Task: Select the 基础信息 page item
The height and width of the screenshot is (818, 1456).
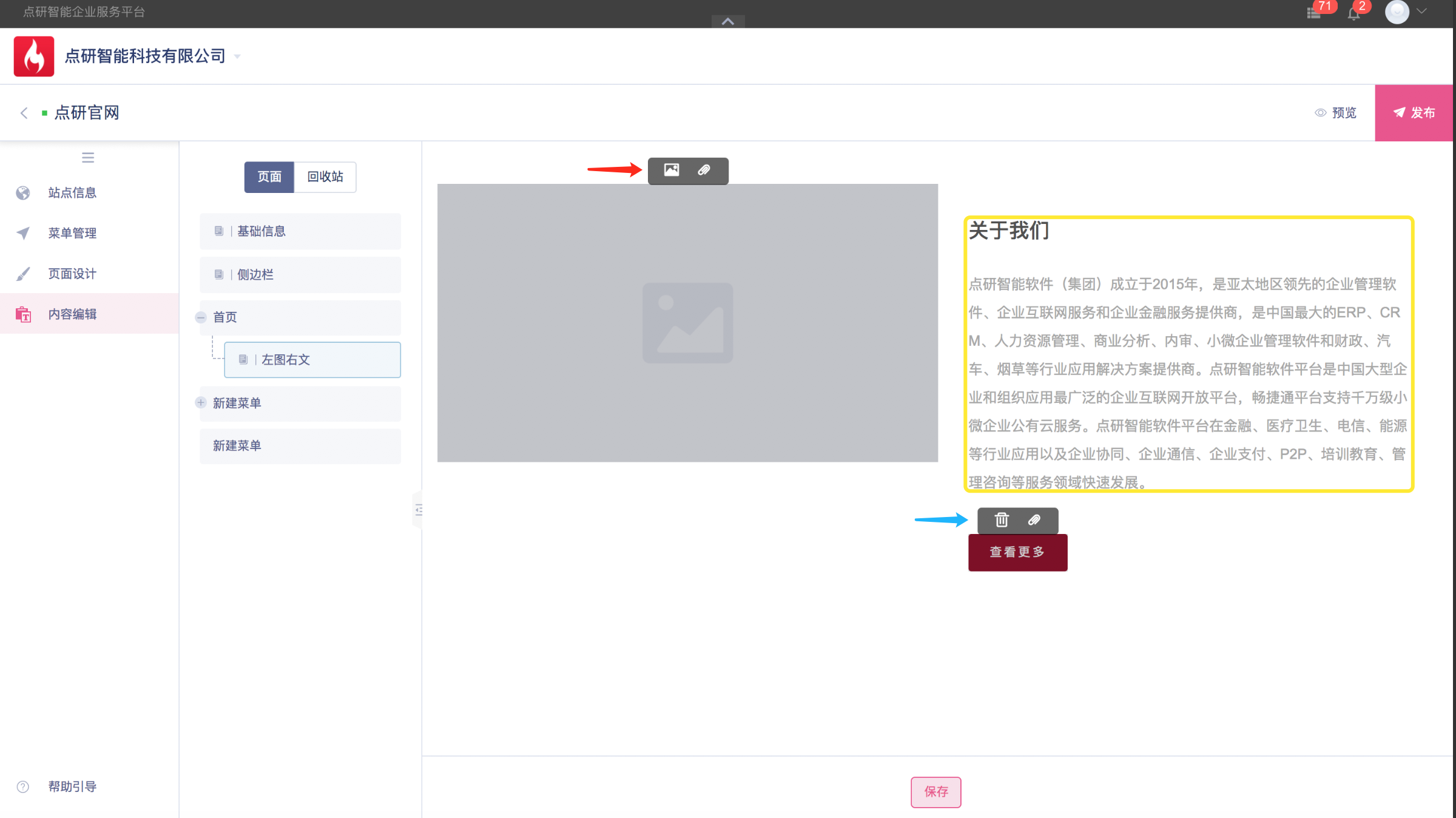Action: coord(300,231)
